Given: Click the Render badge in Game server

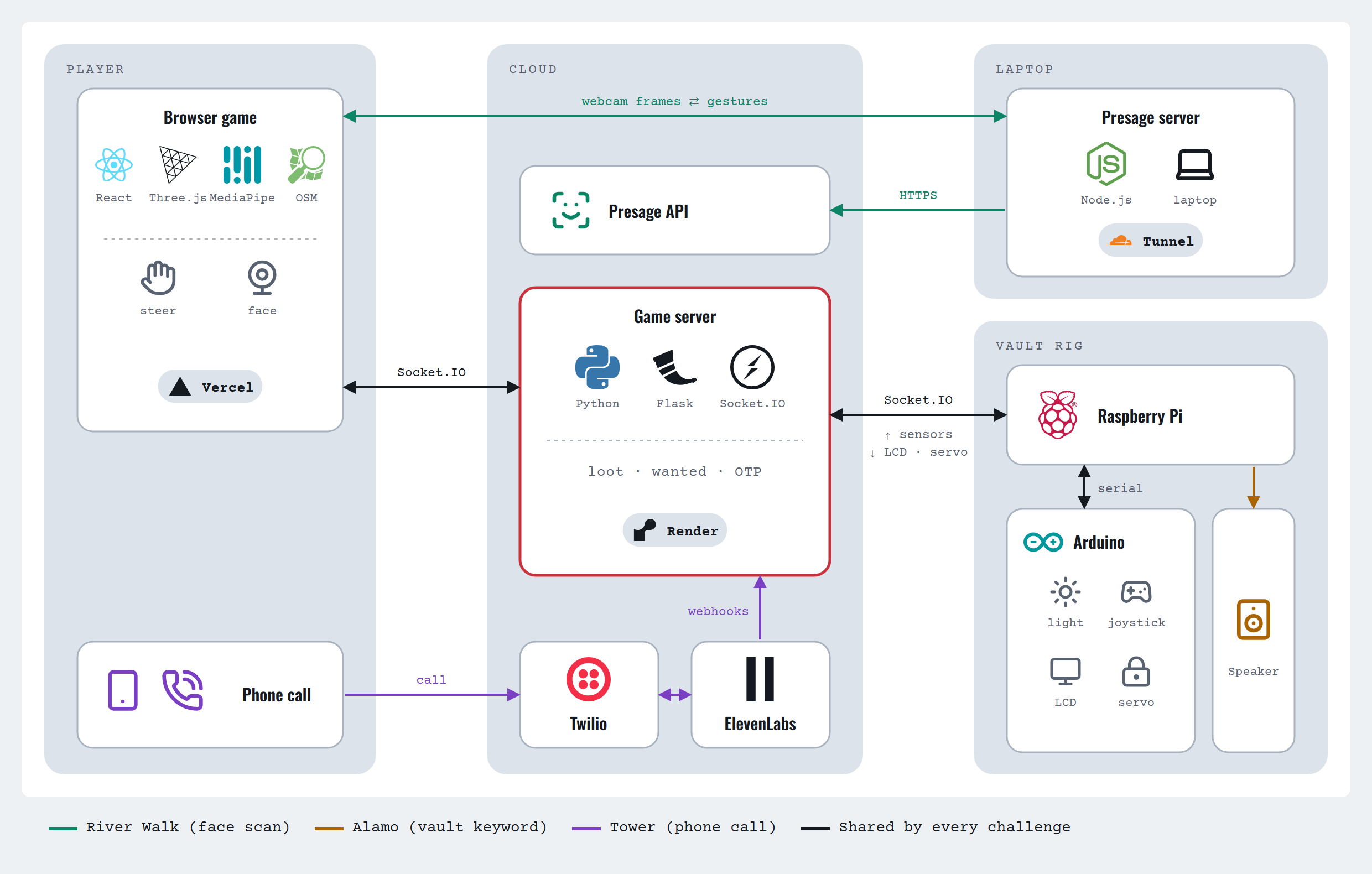Looking at the screenshot, I should (x=674, y=530).
